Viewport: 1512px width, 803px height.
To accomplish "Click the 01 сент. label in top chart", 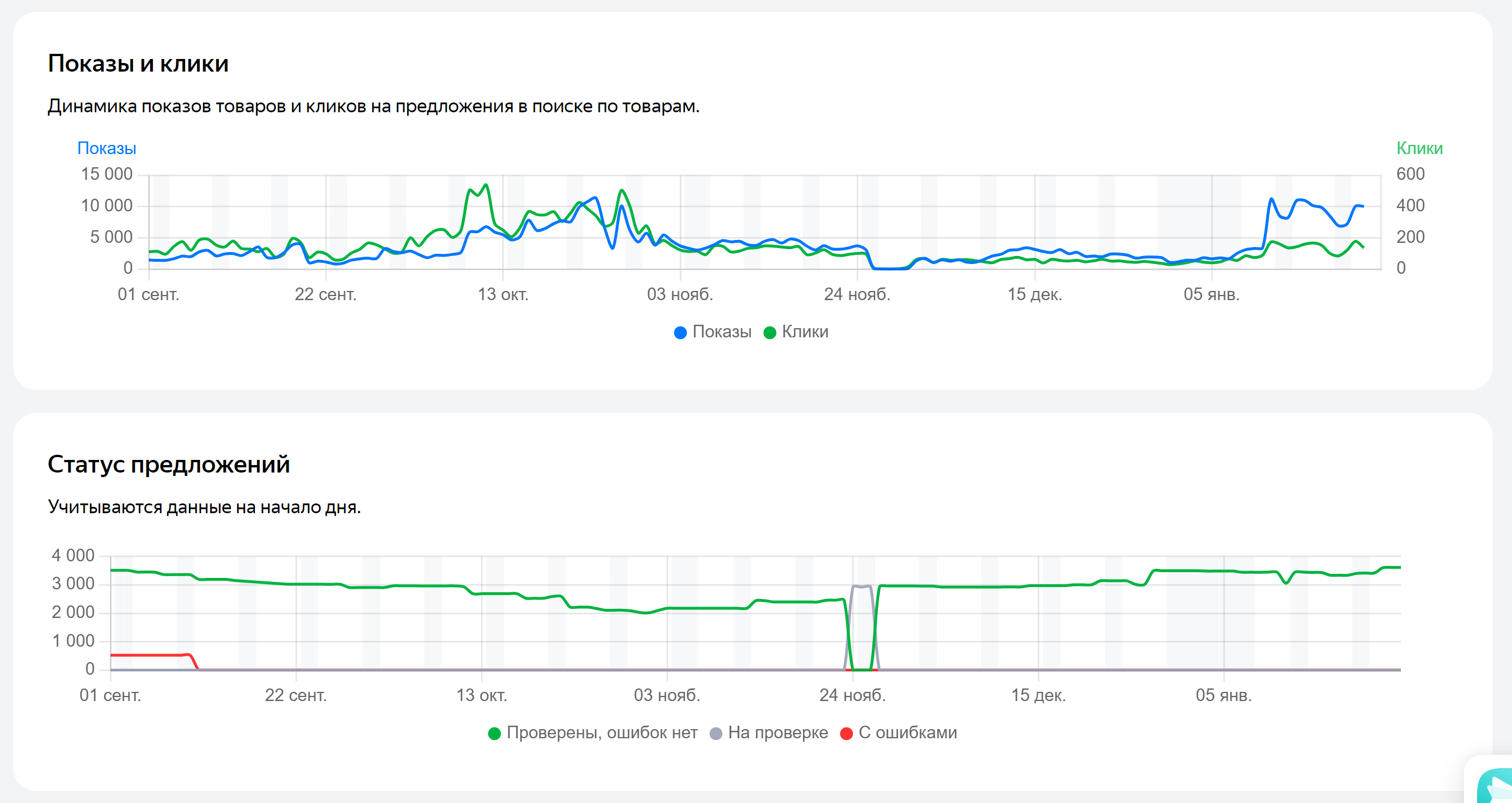I will pos(148,294).
